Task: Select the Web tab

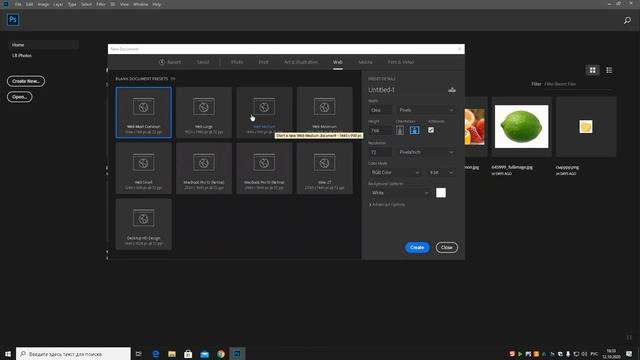Action: pyautogui.click(x=338, y=62)
